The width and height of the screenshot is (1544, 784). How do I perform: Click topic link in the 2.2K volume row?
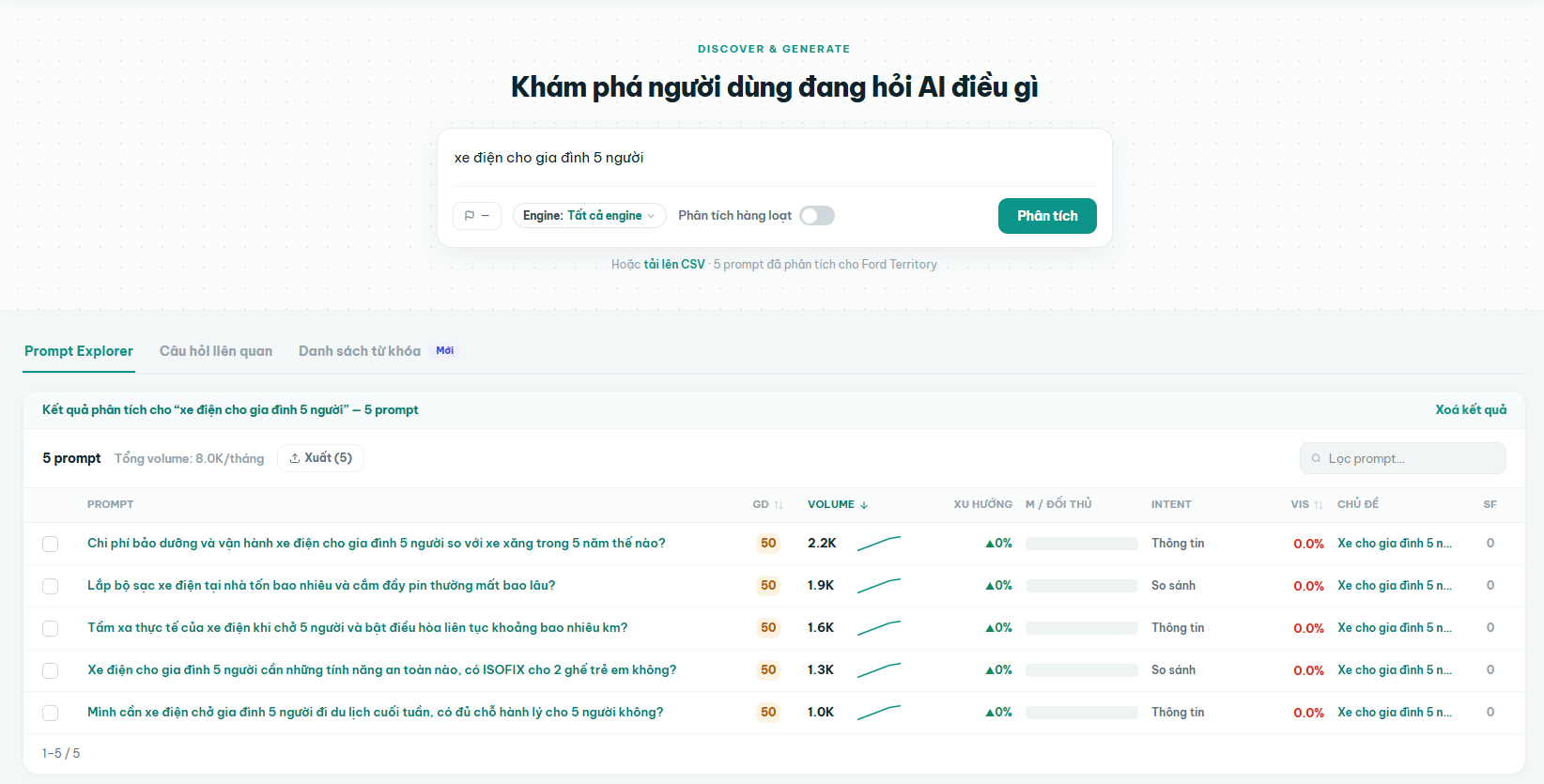(x=1395, y=543)
